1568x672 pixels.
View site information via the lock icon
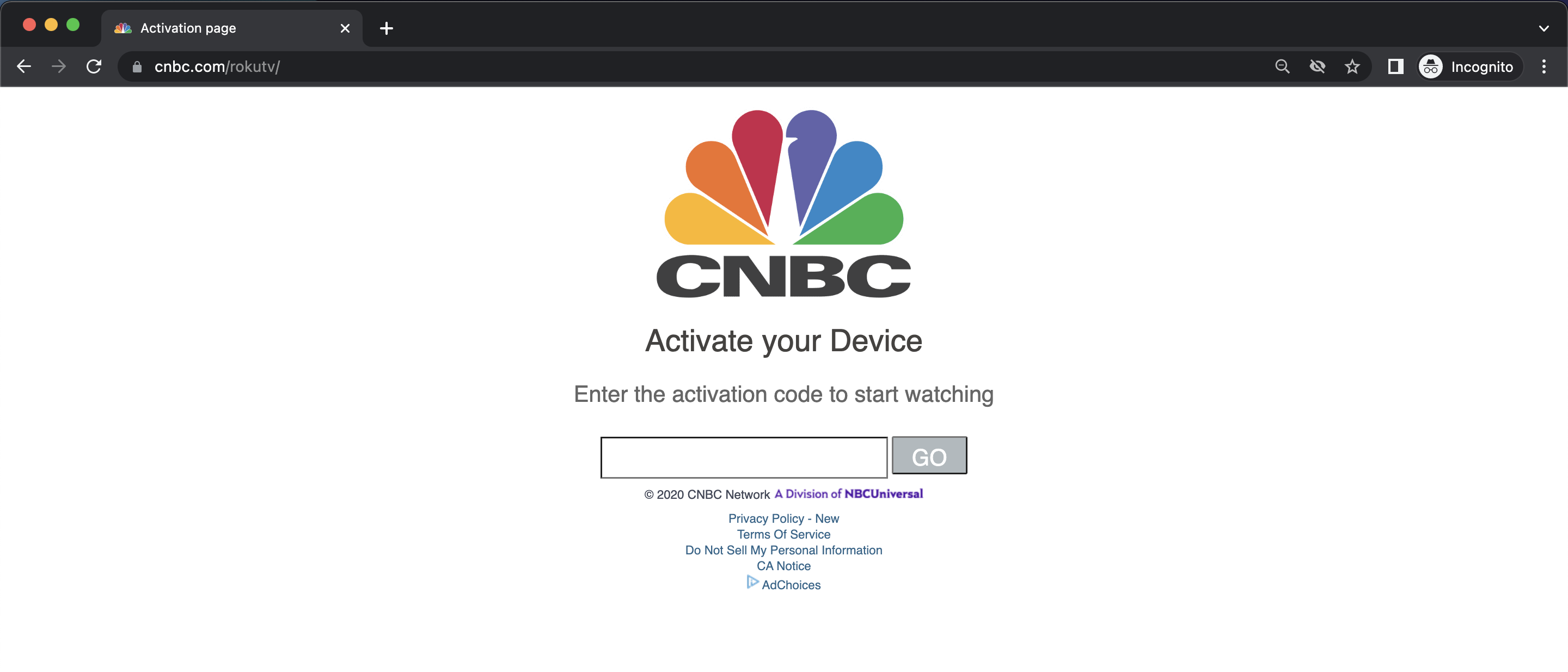(137, 66)
